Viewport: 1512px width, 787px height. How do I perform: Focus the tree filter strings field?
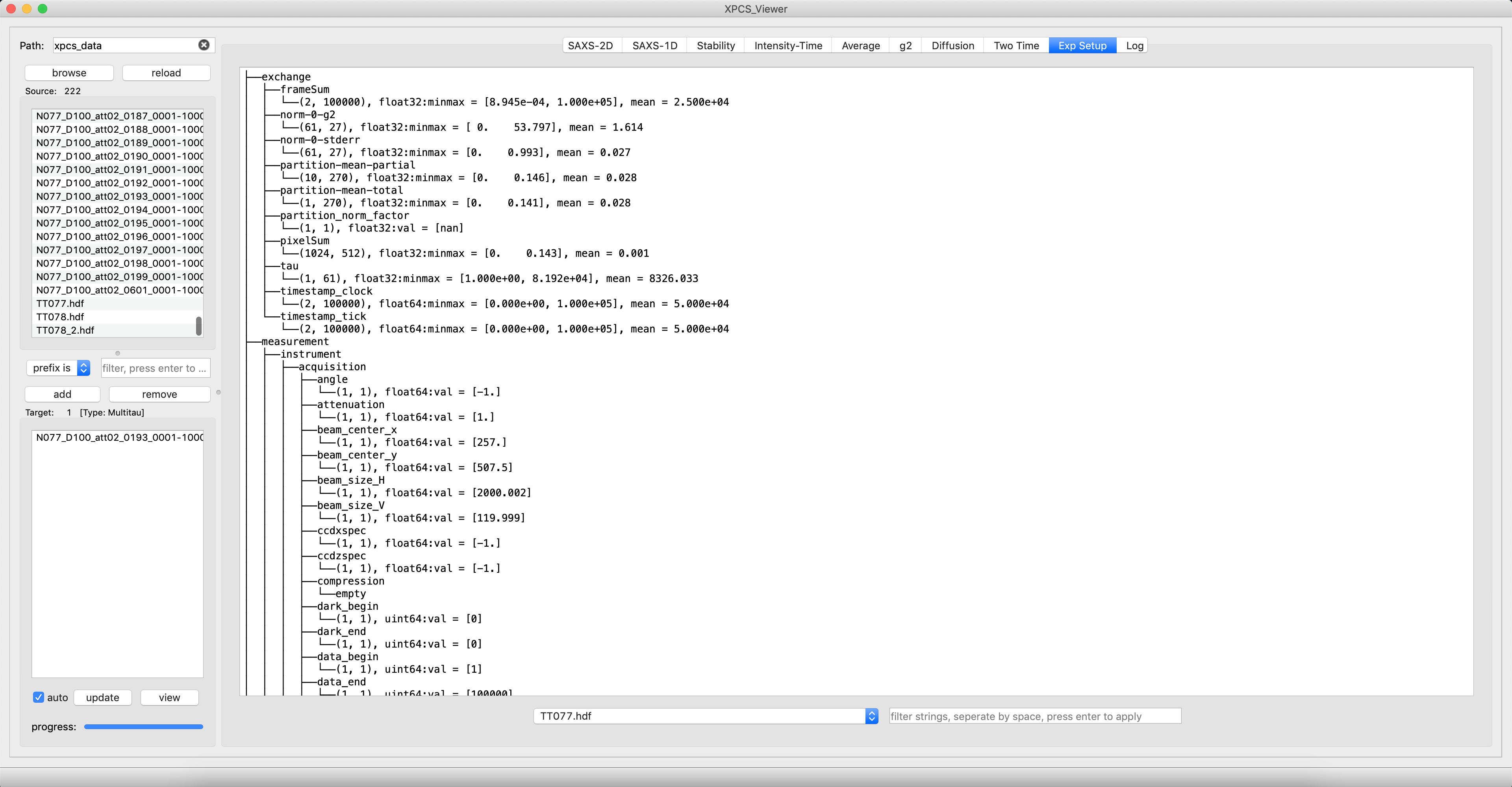click(1034, 716)
